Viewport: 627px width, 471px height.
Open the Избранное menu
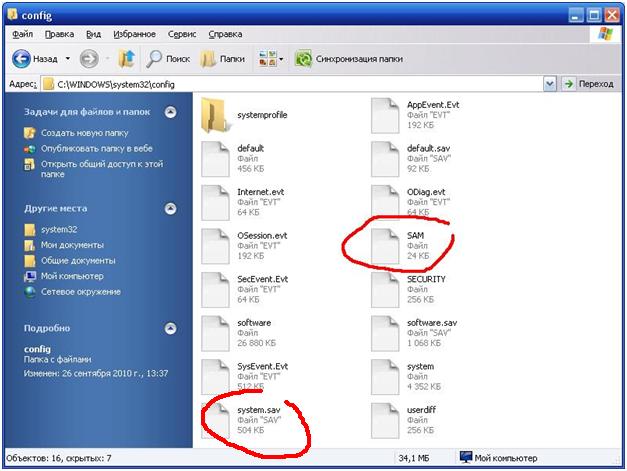tap(134, 34)
